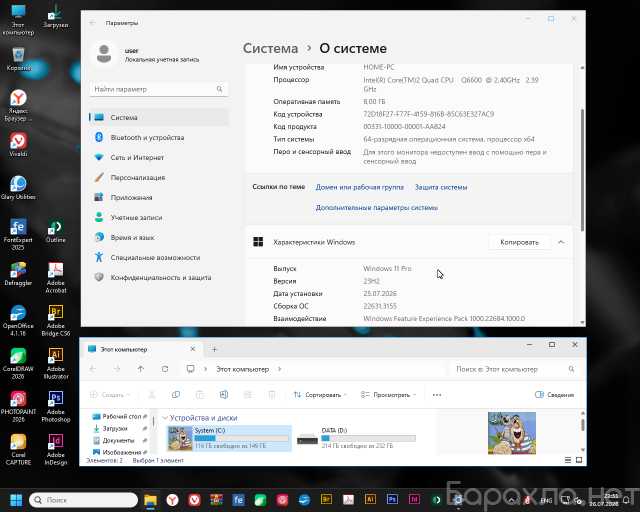The height and width of the screenshot is (512, 640).
Task: Open 'Учетные записи' settings section
Action: (159, 218)
